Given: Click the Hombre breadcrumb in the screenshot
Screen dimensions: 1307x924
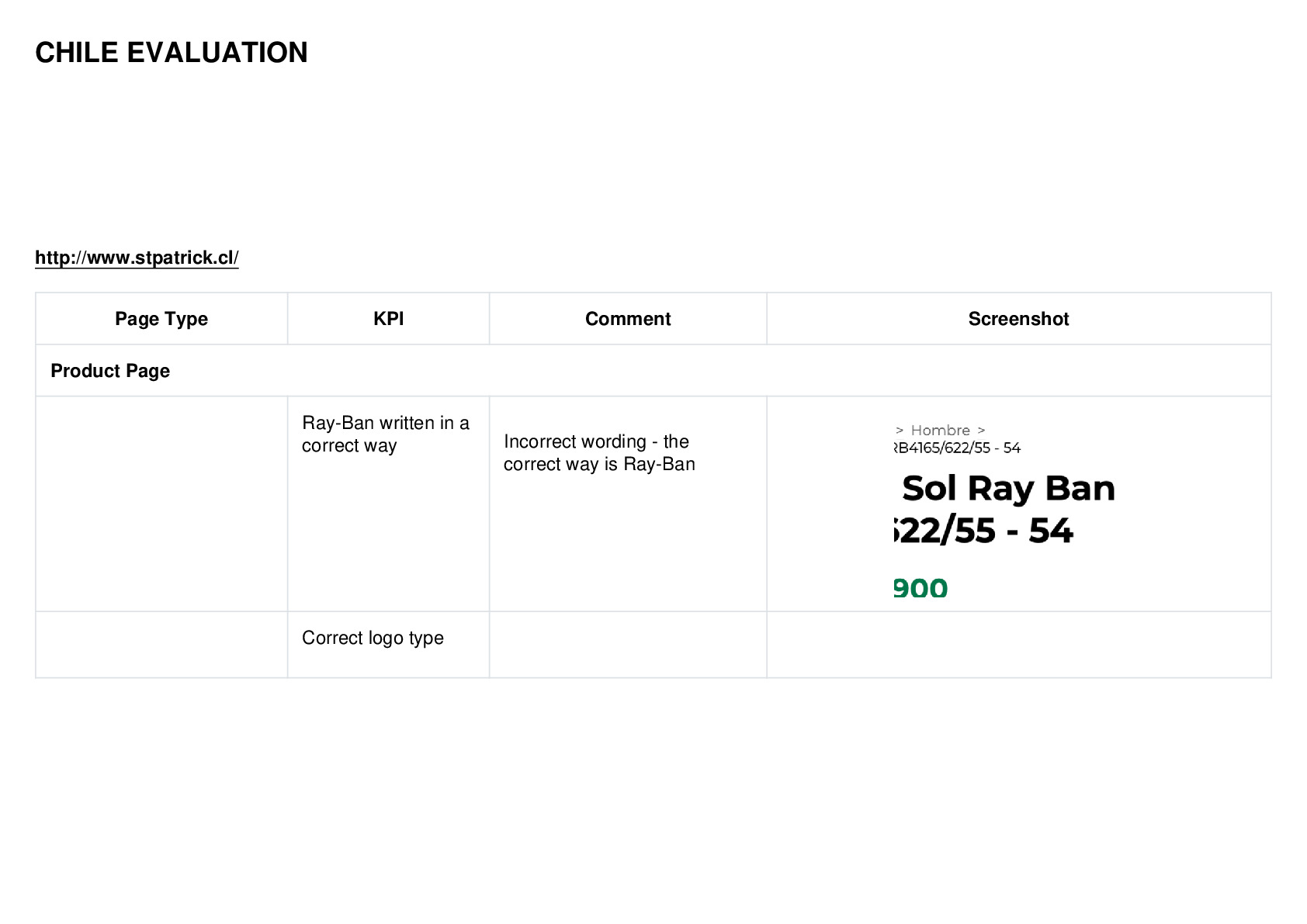Looking at the screenshot, I should [x=940, y=430].
